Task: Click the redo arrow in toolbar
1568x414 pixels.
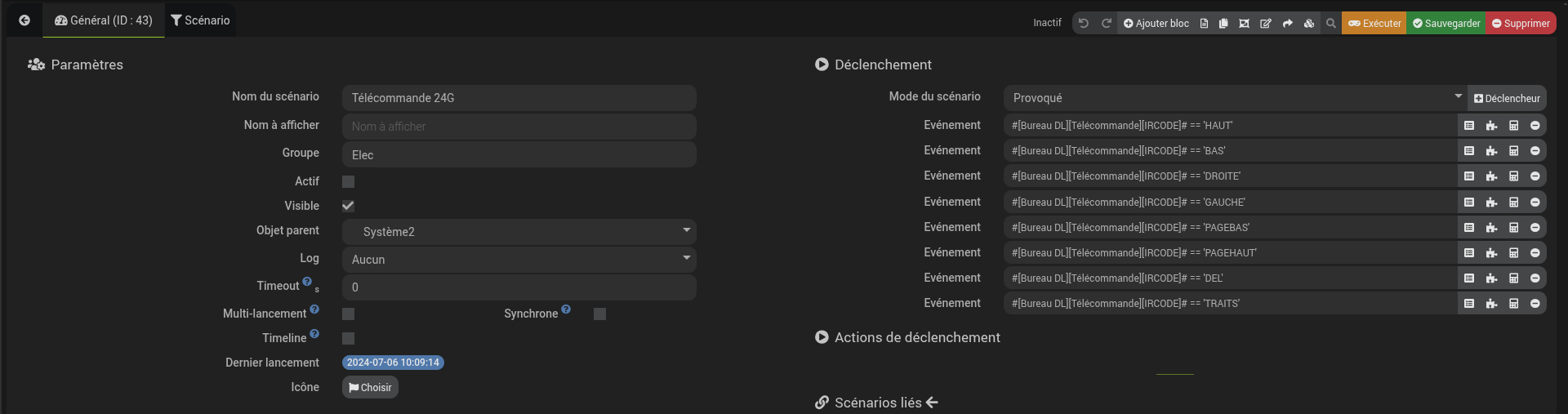Action: 1107,24
